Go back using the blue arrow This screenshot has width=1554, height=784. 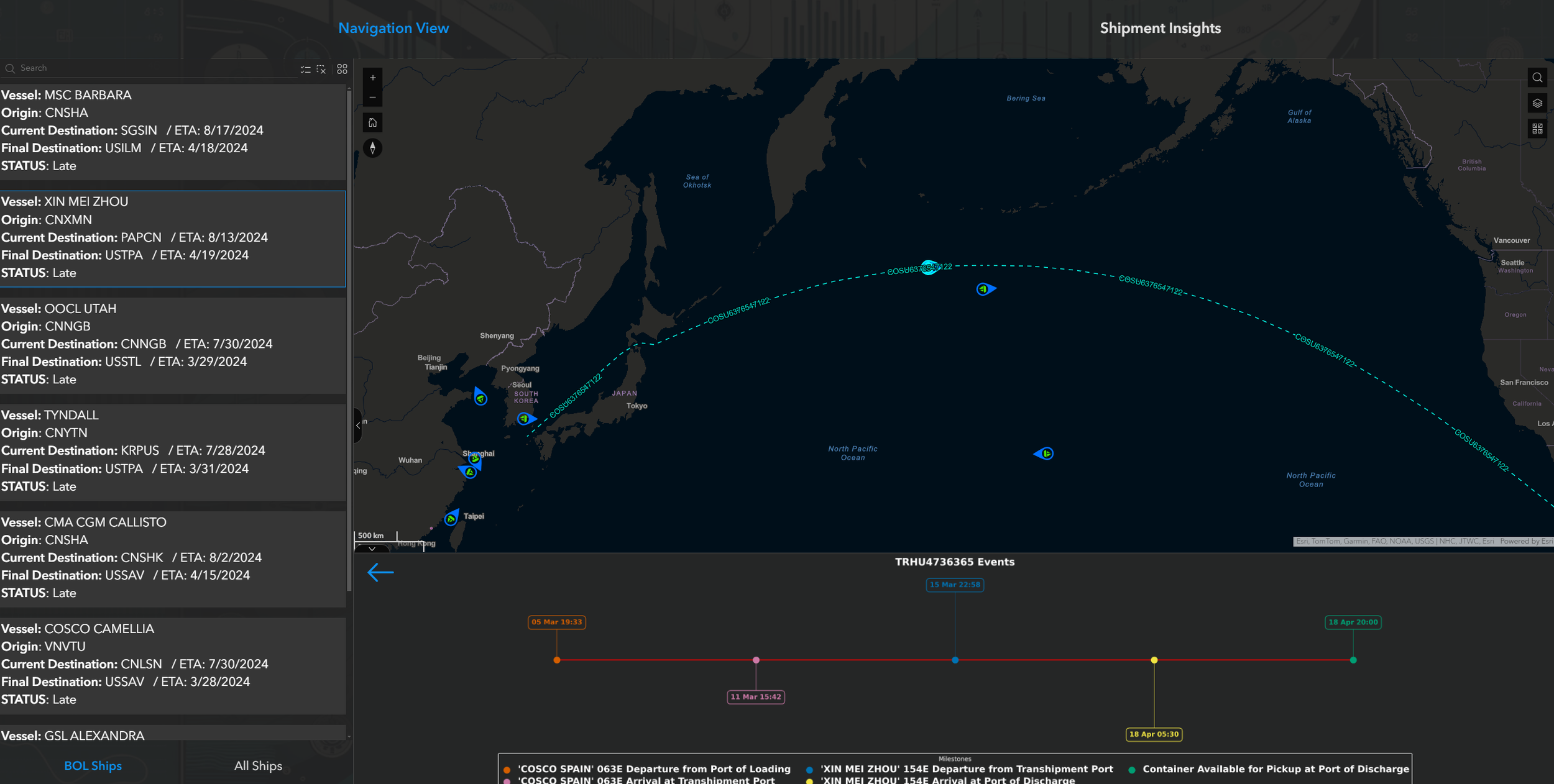tap(380, 572)
